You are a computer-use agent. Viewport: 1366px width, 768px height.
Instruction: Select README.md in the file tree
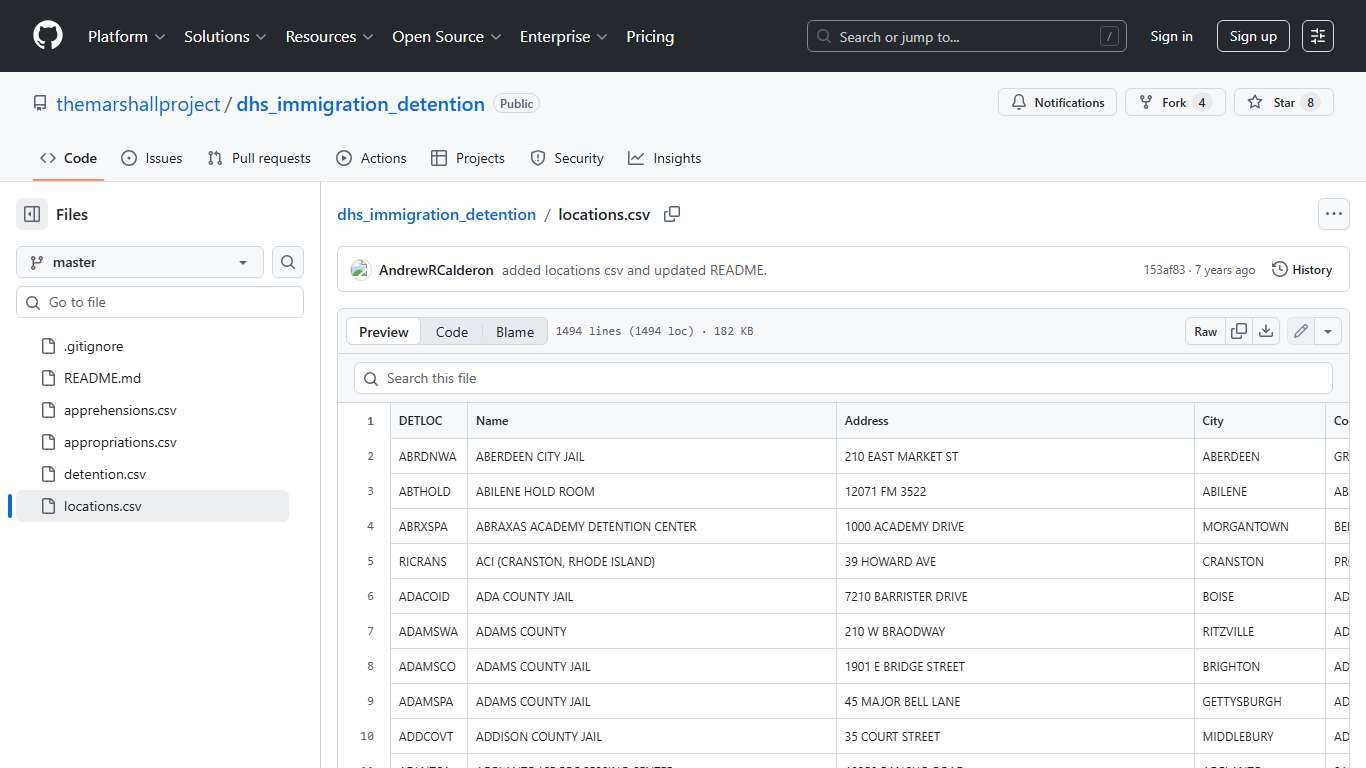point(101,377)
